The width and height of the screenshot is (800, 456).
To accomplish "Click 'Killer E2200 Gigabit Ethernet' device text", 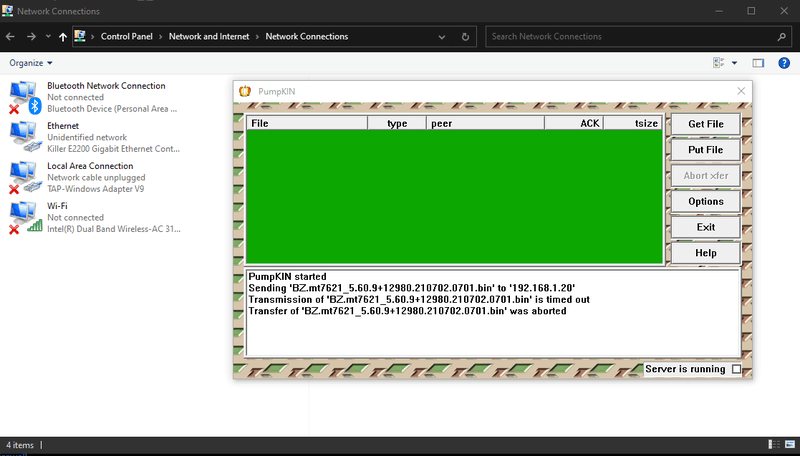I will coord(114,148).
